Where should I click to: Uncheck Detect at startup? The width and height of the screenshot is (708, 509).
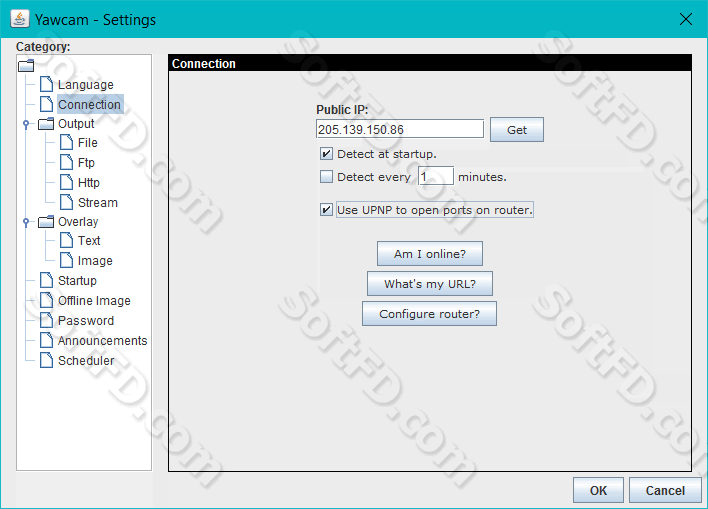coord(326,154)
